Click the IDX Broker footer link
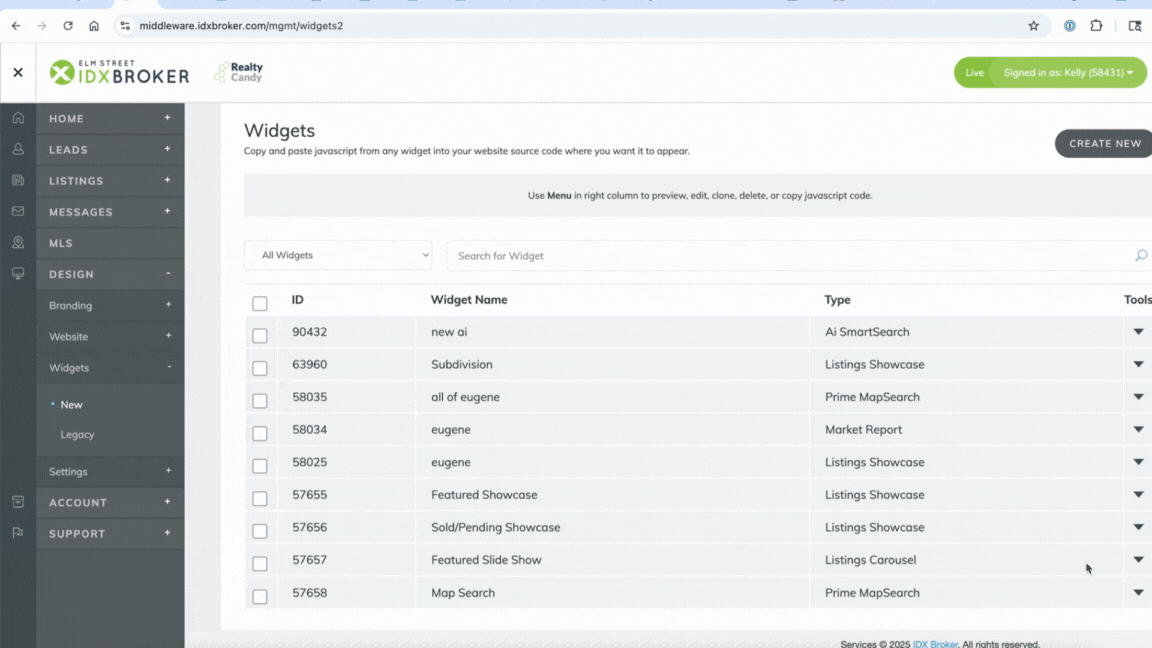 coord(935,644)
